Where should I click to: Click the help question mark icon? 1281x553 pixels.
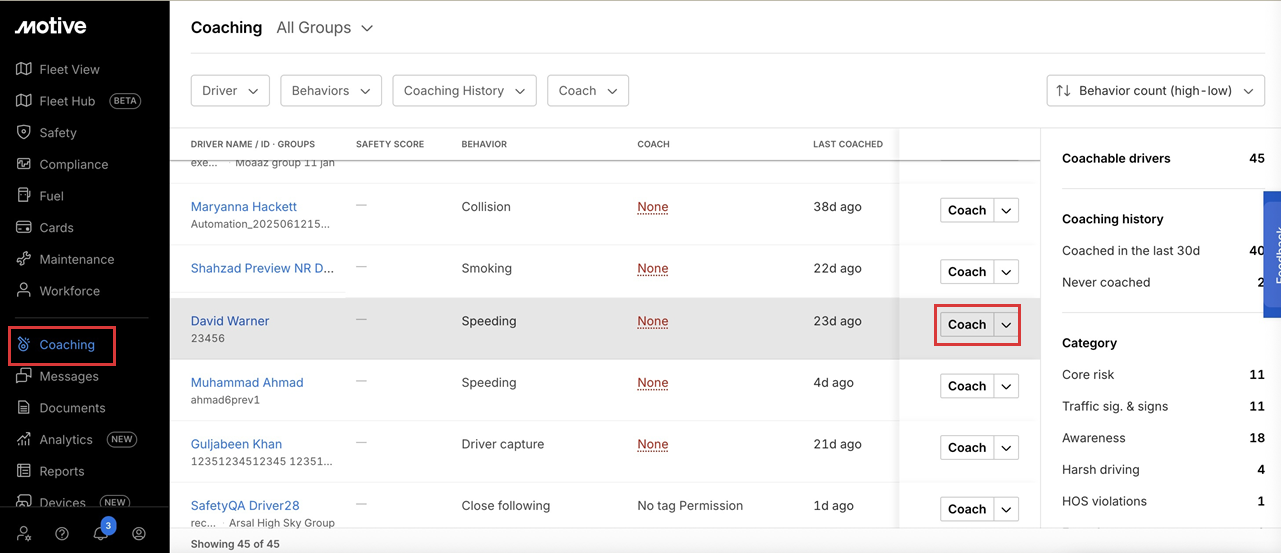[62, 534]
